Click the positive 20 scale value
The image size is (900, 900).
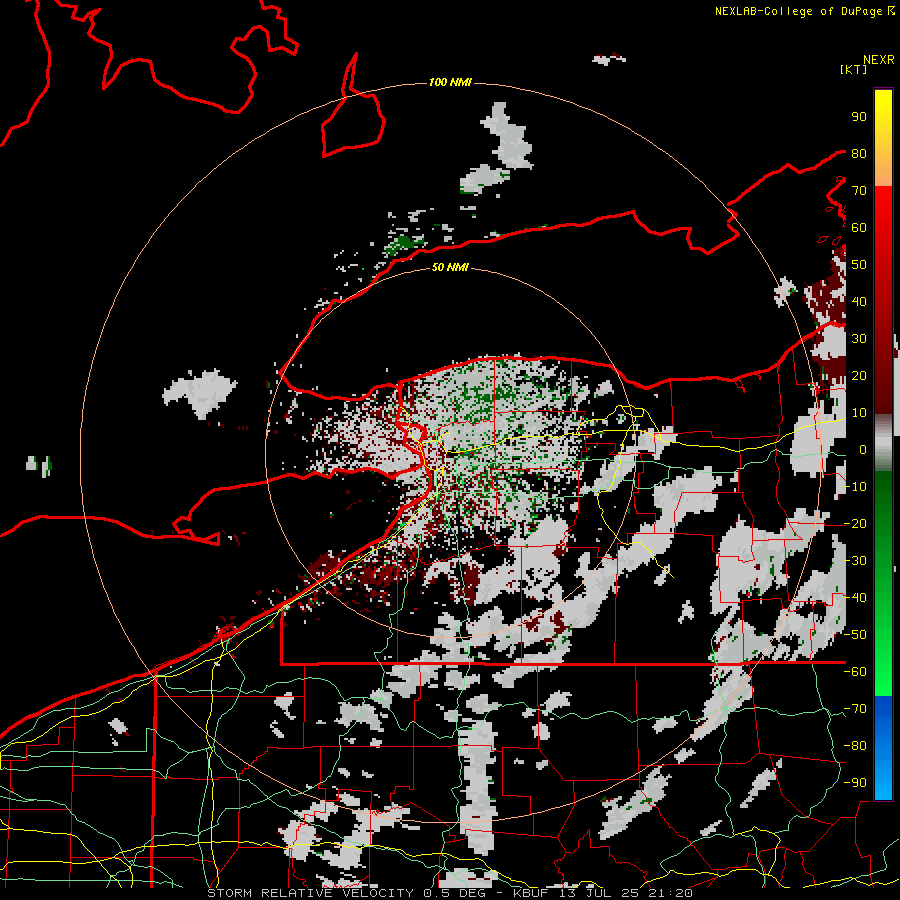(x=859, y=375)
